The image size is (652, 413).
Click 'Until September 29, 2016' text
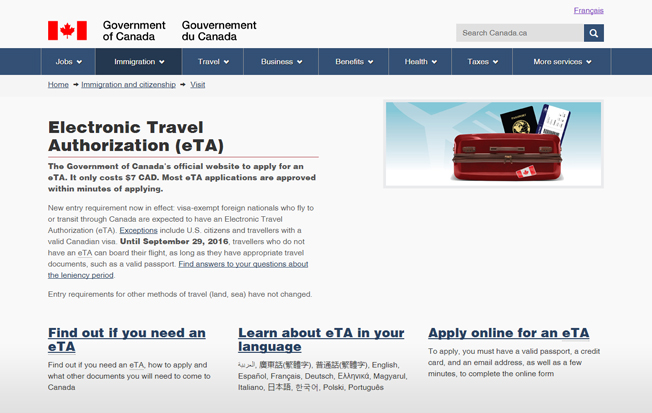click(x=174, y=241)
